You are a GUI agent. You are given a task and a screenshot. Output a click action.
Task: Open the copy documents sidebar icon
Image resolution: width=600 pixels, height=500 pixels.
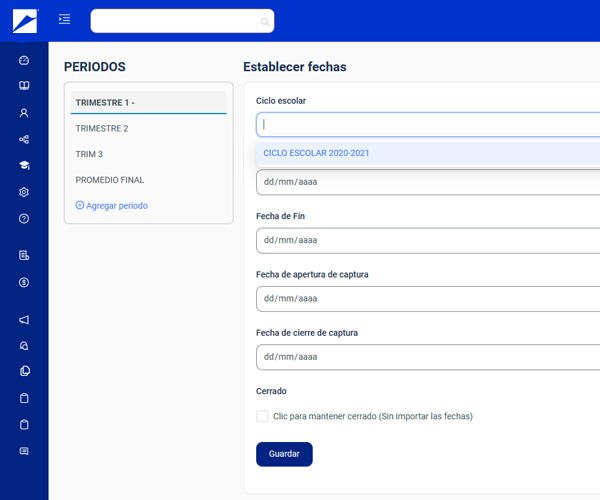tap(25, 371)
